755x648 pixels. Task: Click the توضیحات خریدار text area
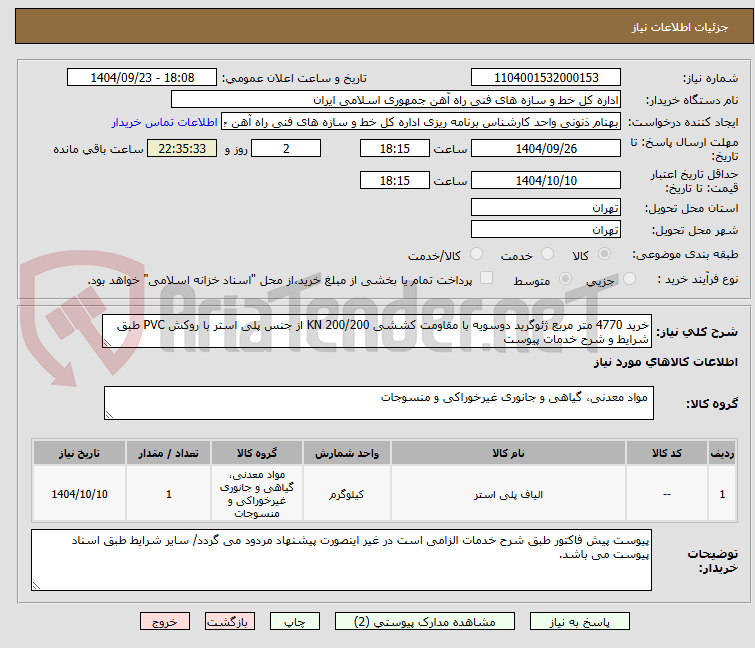click(x=341, y=560)
